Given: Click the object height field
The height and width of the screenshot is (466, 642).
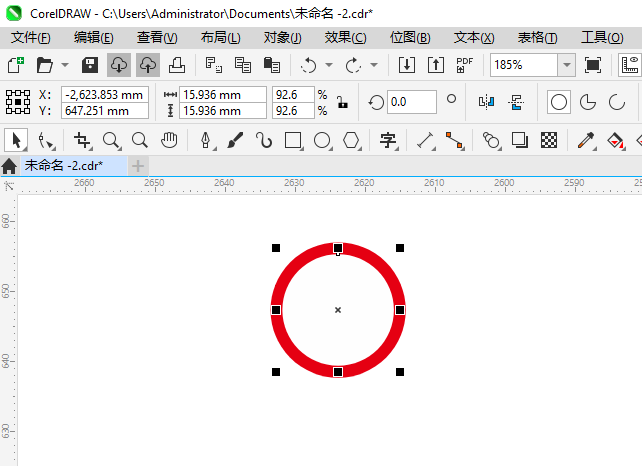Looking at the screenshot, I should tap(223, 111).
